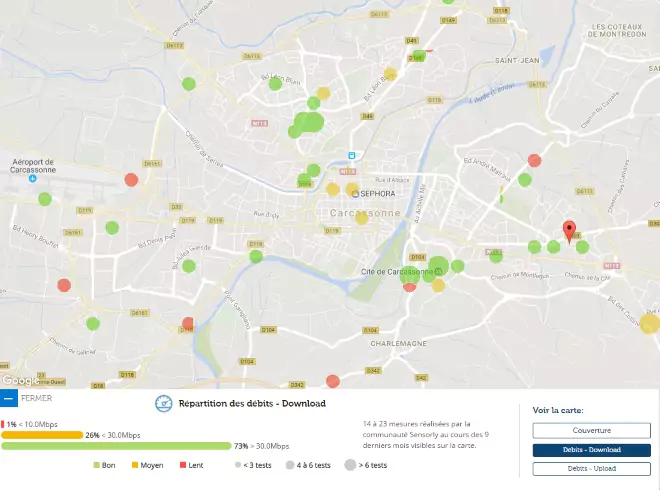The image size is (660, 490).
Task: Collapse the panel with the blue minus icon
Action: click(9, 398)
